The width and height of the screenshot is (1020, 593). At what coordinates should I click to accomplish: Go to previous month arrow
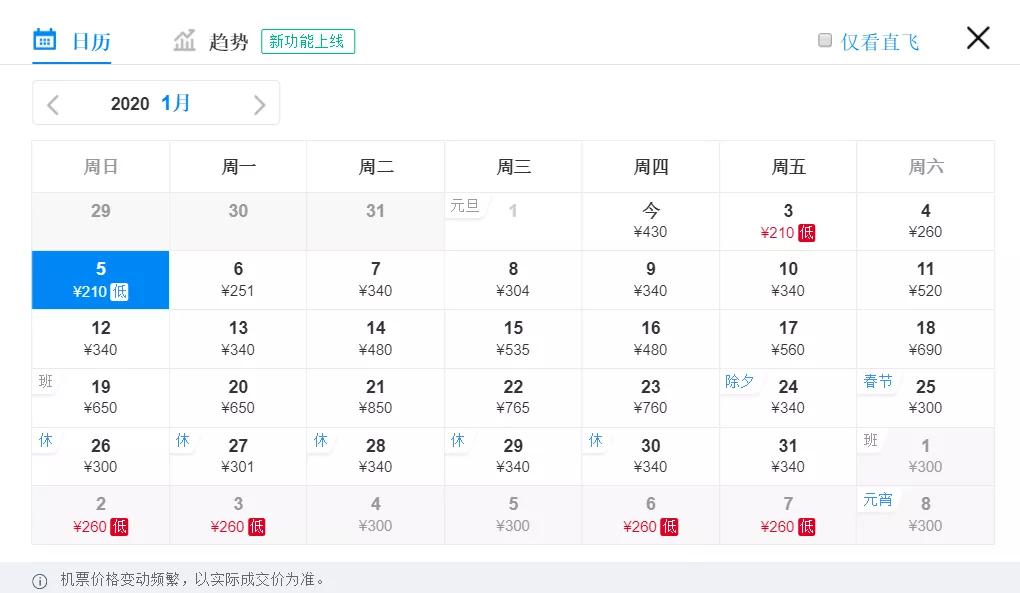53,104
